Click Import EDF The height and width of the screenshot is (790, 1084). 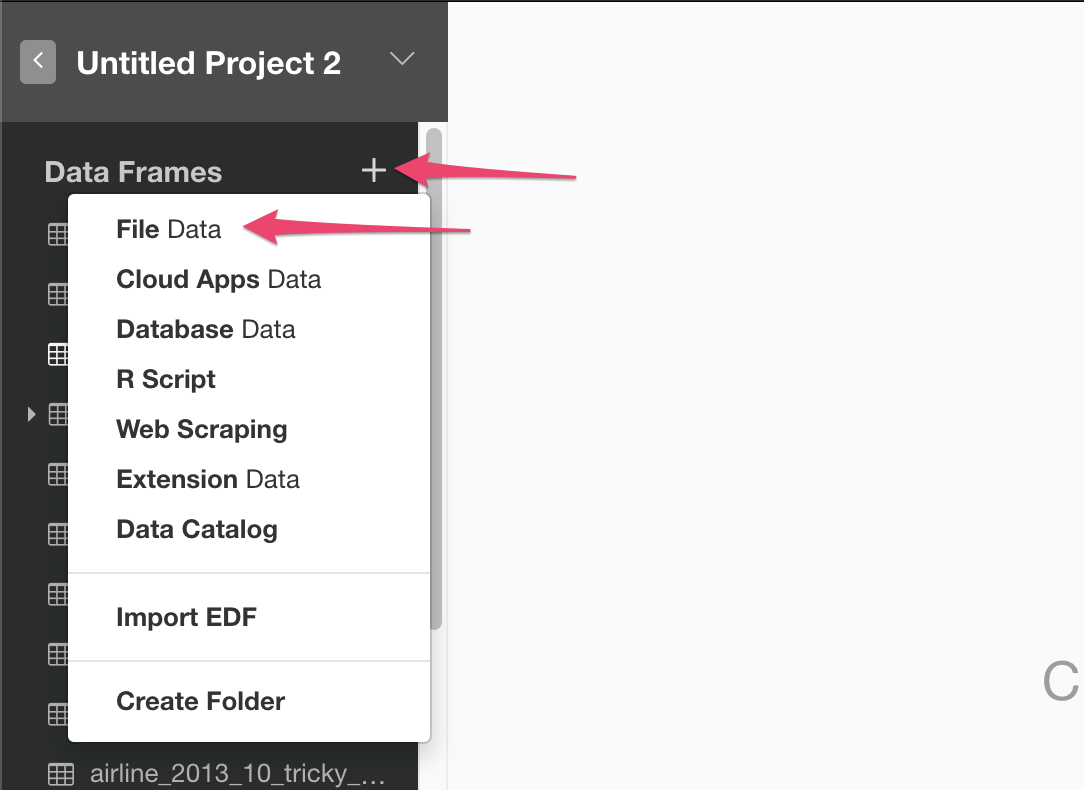pos(186,617)
